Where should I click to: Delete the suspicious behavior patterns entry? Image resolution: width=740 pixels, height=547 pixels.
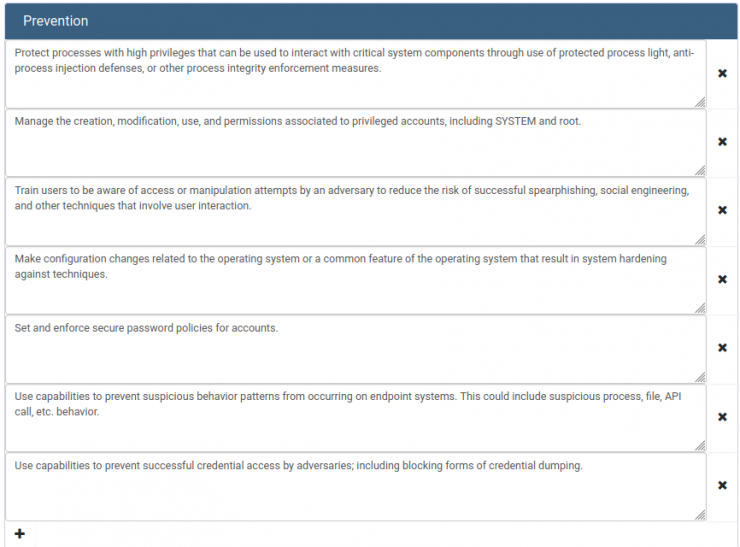pyautogui.click(x=722, y=416)
